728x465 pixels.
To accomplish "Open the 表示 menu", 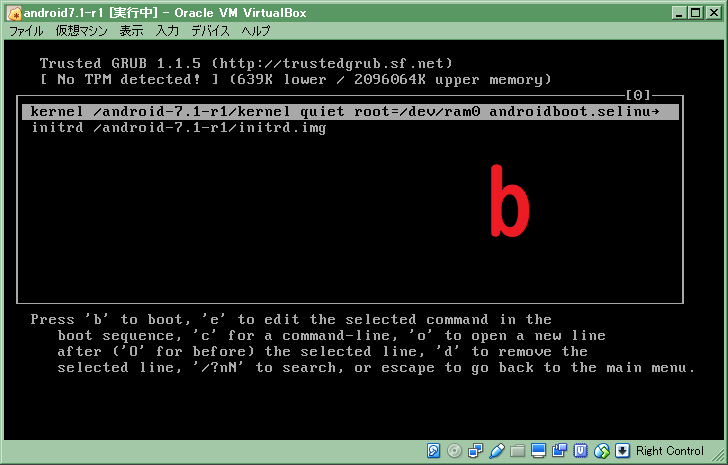I will click(x=131, y=31).
